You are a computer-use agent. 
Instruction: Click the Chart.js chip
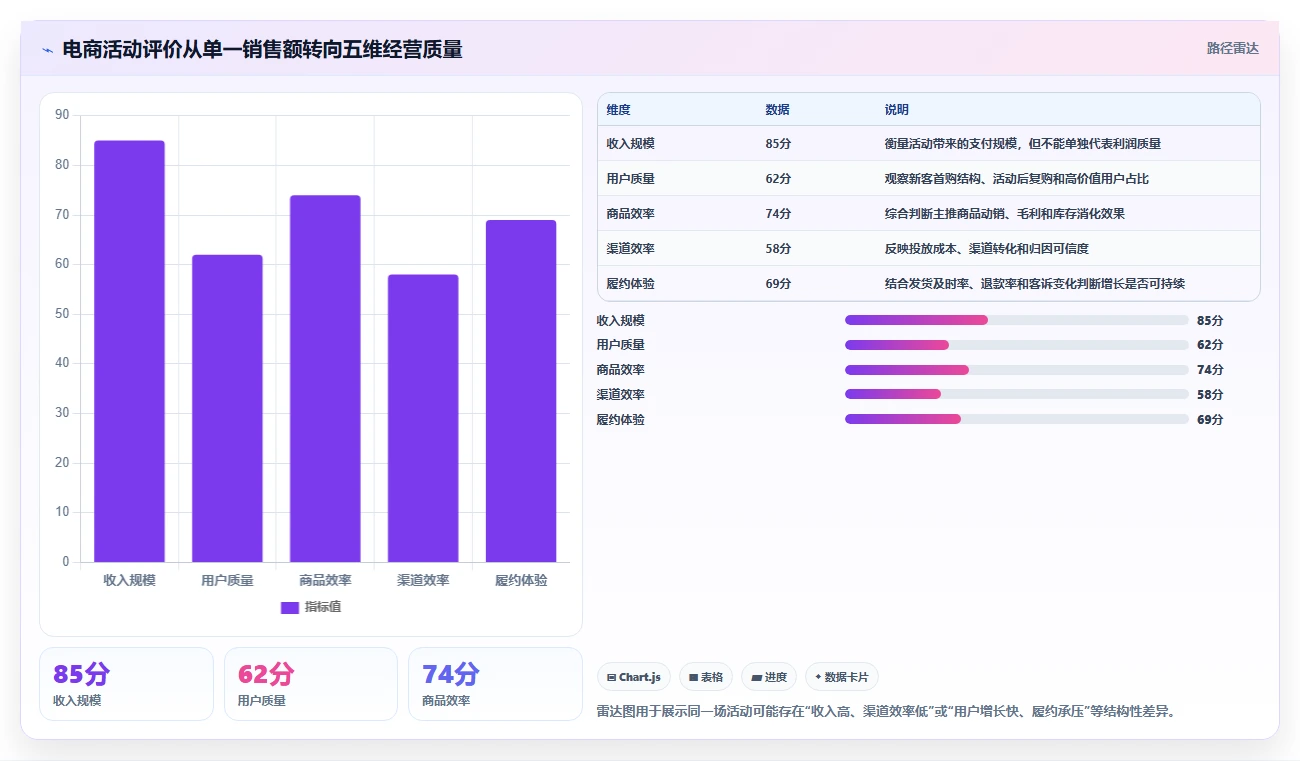pyautogui.click(x=634, y=677)
